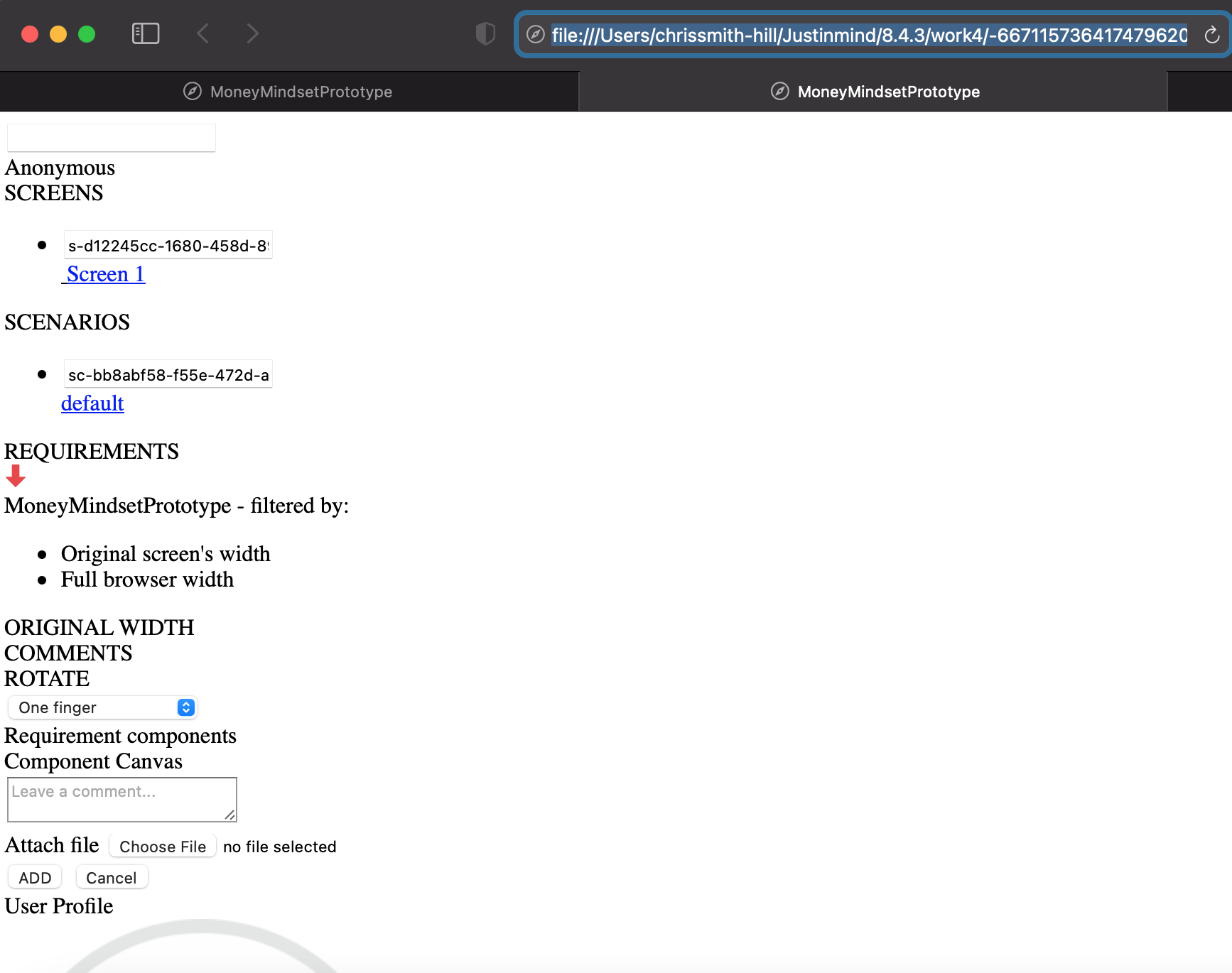The image size is (1232, 973).
Task: Click the s-d12245cc screen ID field
Action: pyautogui.click(x=168, y=245)
